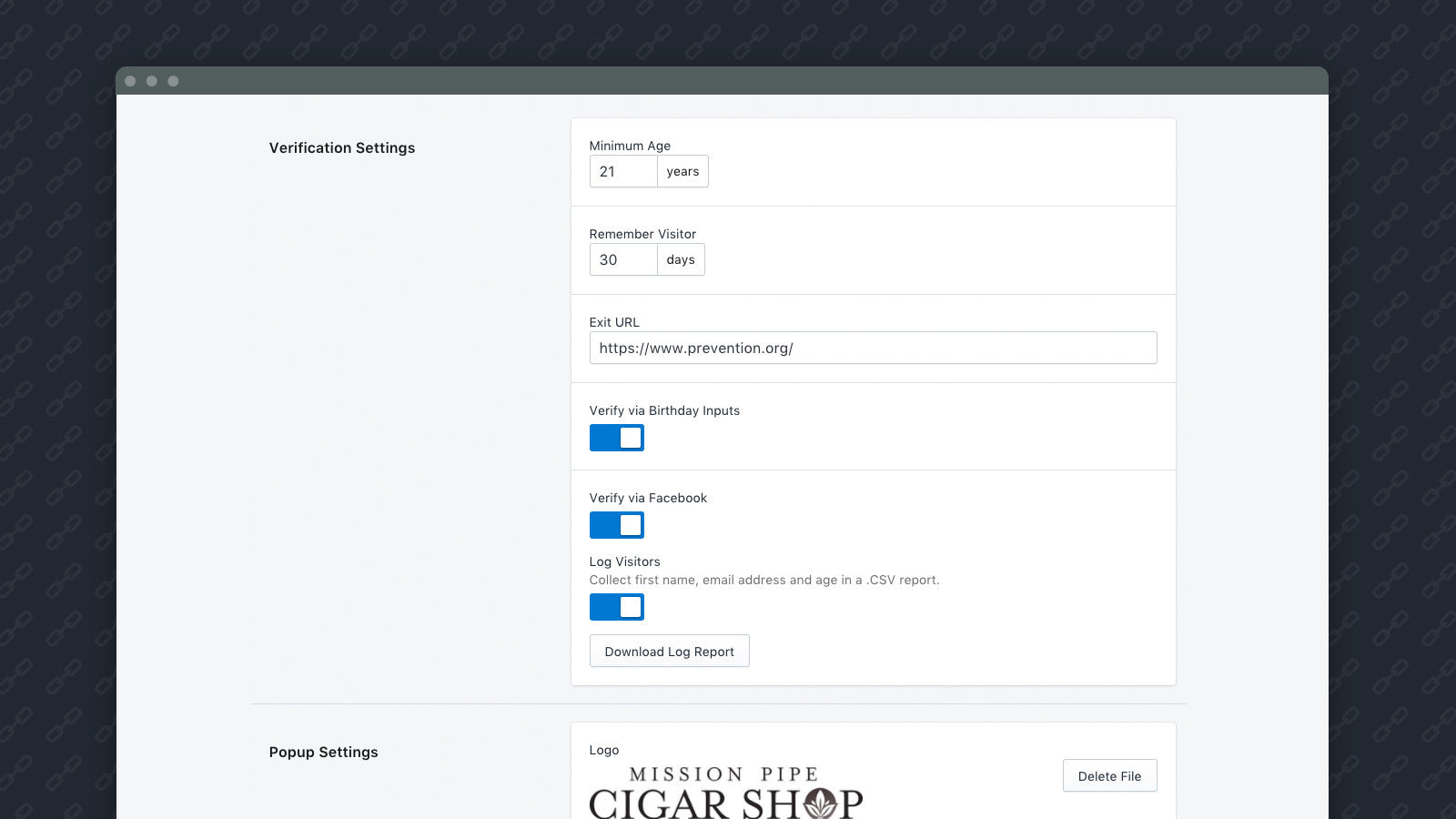Focus the Exit URL text box
Viewport: 1456px width, 819px height.
coord(873,348)
